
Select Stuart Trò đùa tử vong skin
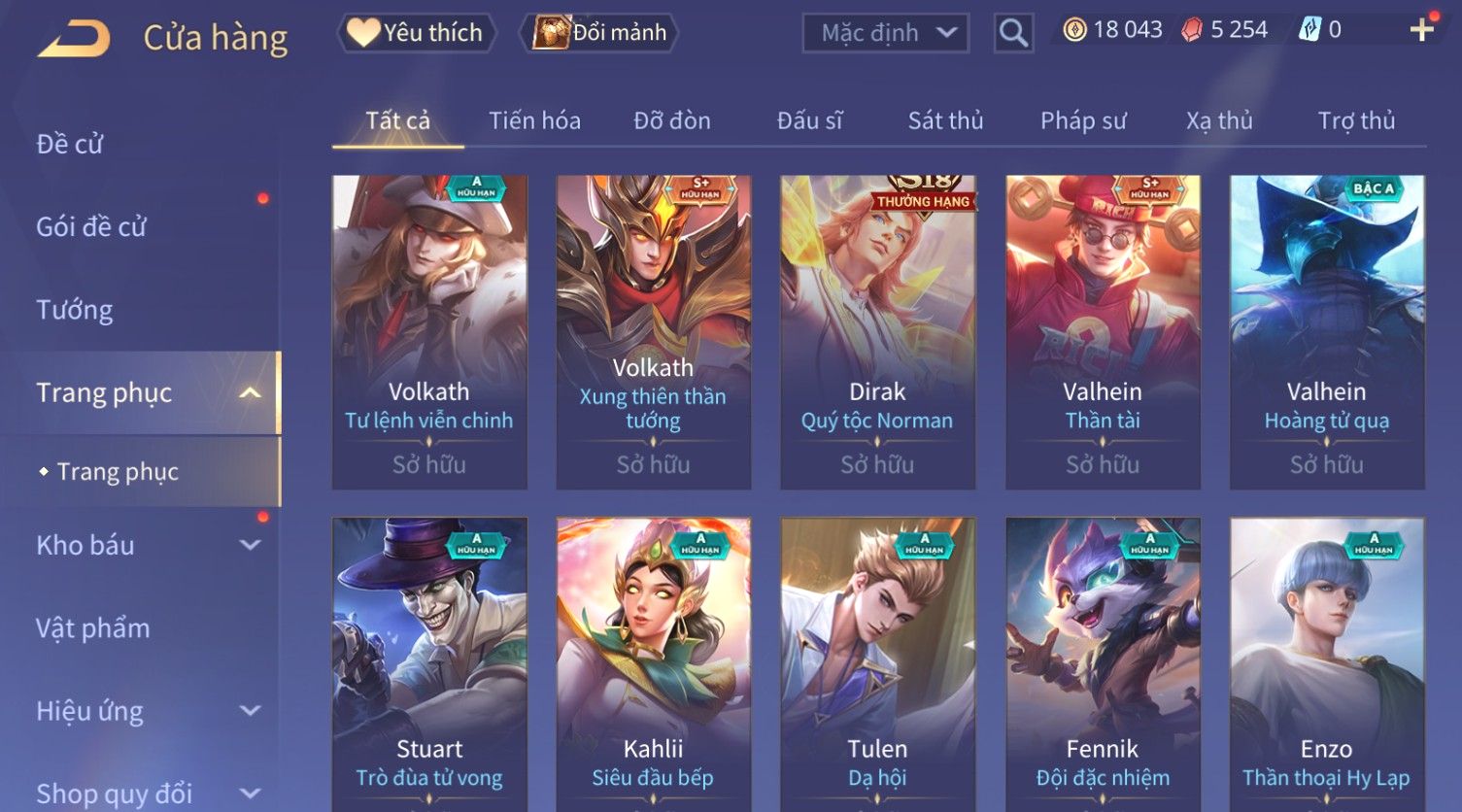[429, 664]
